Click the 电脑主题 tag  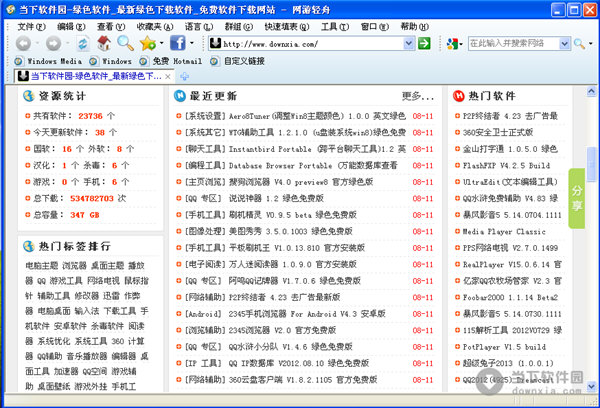[42, 265]
